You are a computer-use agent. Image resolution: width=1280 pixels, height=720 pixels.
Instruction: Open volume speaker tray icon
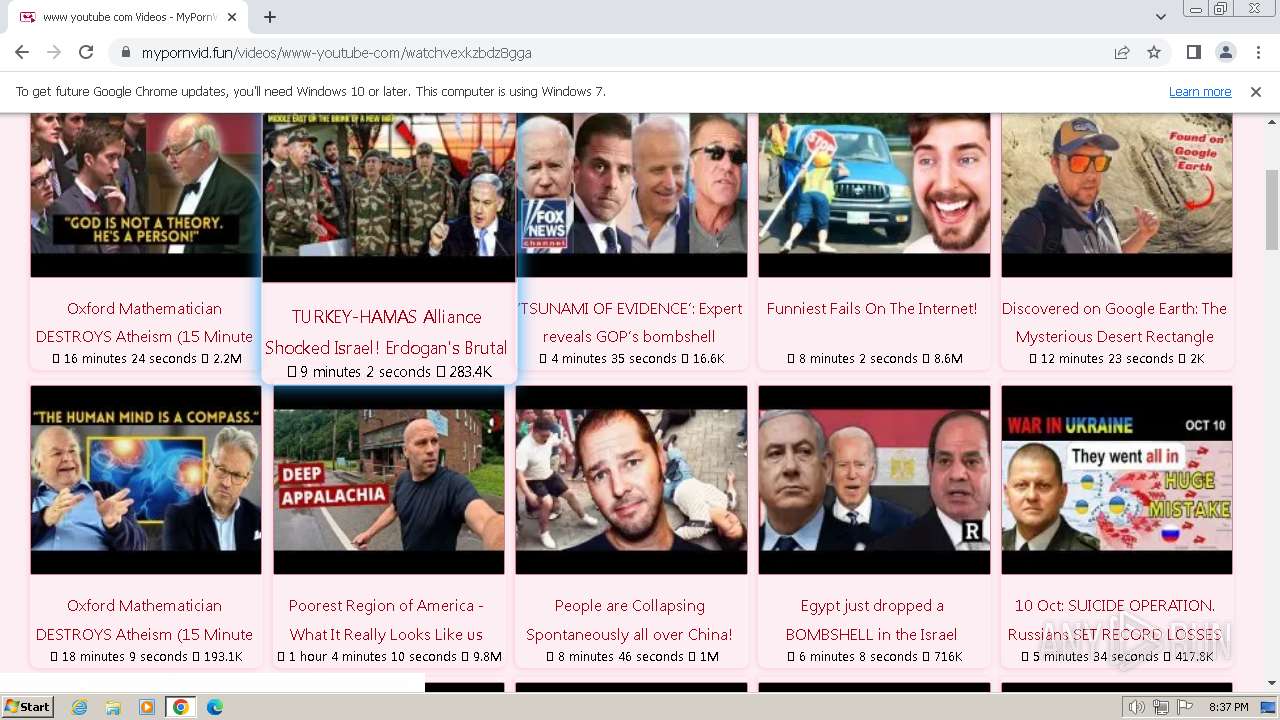[x=1137, y=707]
